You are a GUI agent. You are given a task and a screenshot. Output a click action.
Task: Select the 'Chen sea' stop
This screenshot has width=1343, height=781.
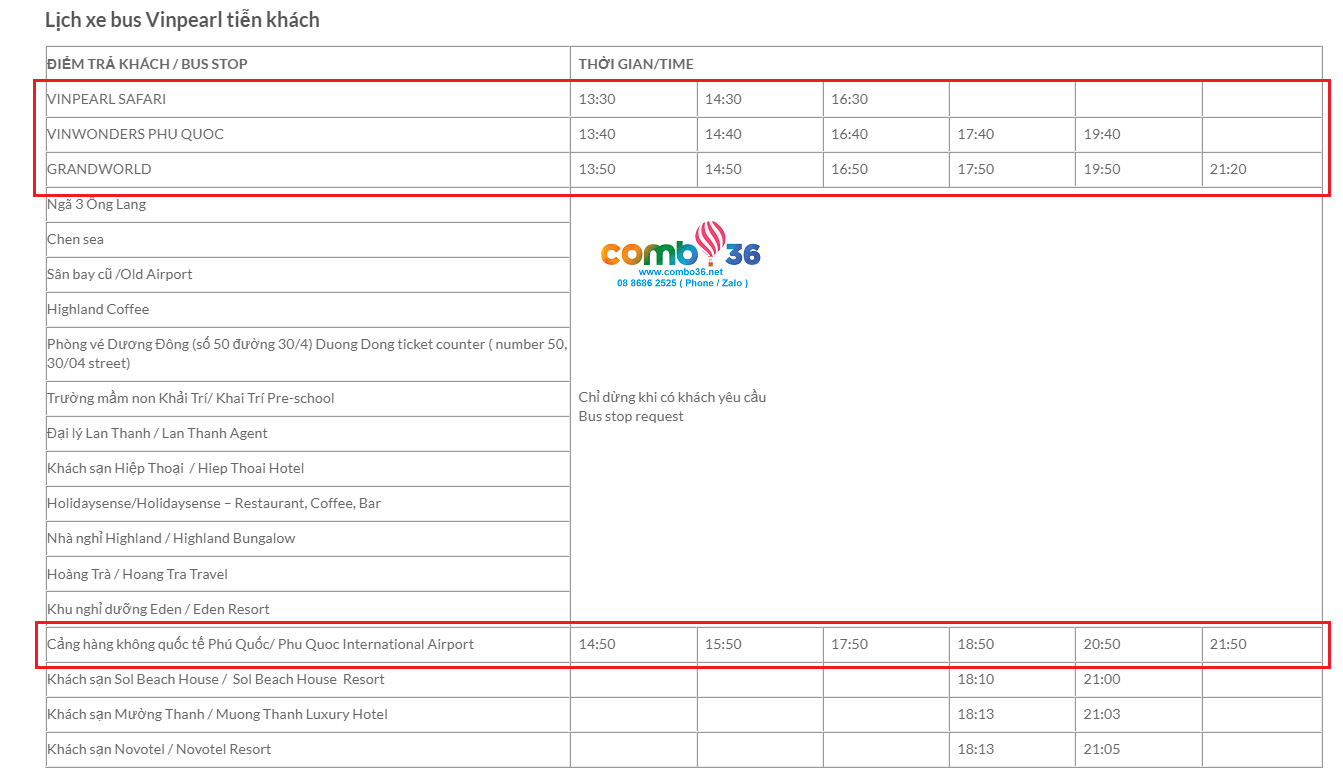point(75,239)
